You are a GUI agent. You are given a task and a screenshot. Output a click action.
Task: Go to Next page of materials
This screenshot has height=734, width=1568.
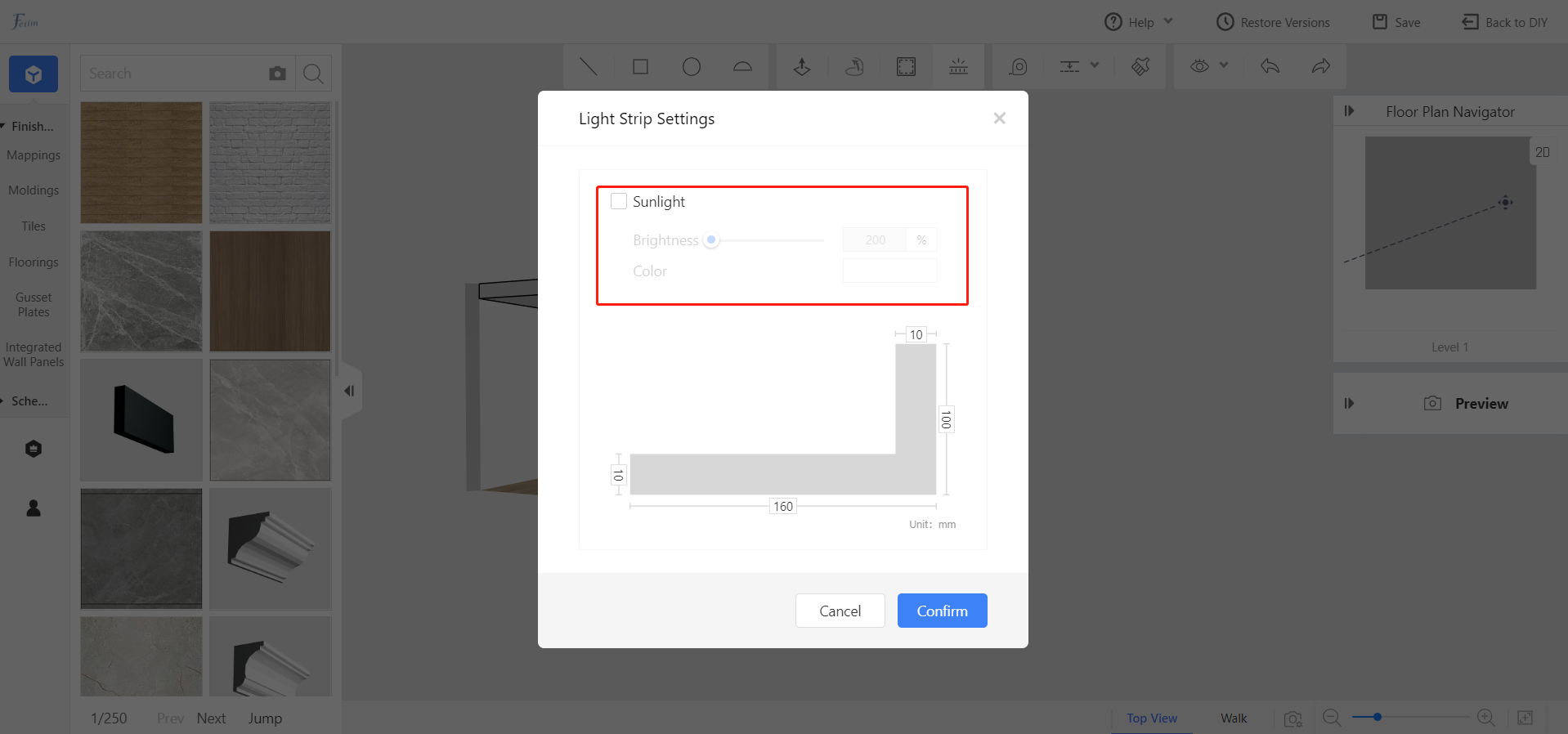(x=211, y=718)
